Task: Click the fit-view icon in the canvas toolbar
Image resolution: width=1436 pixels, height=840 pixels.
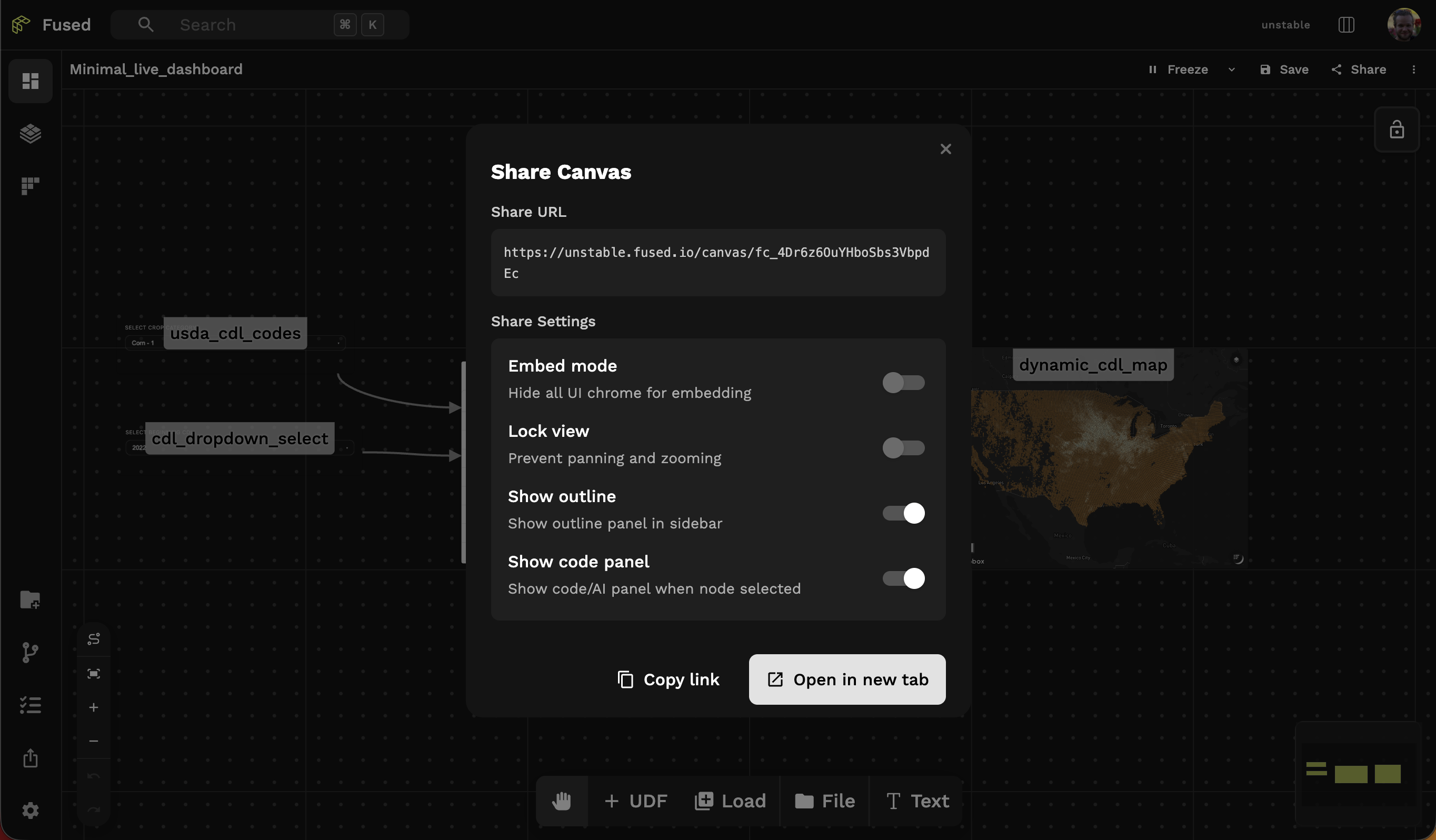Action: tap(94, 673)
